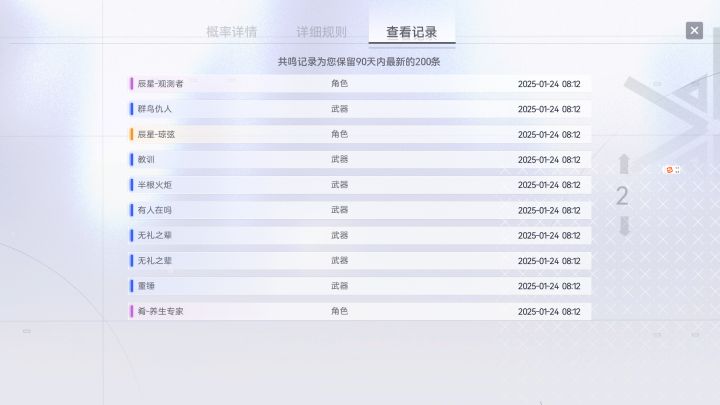Screen dimensions: 720x405
Task: Click the orange rarity bar of 辰星-琼弦
Action: pos(132,134)
